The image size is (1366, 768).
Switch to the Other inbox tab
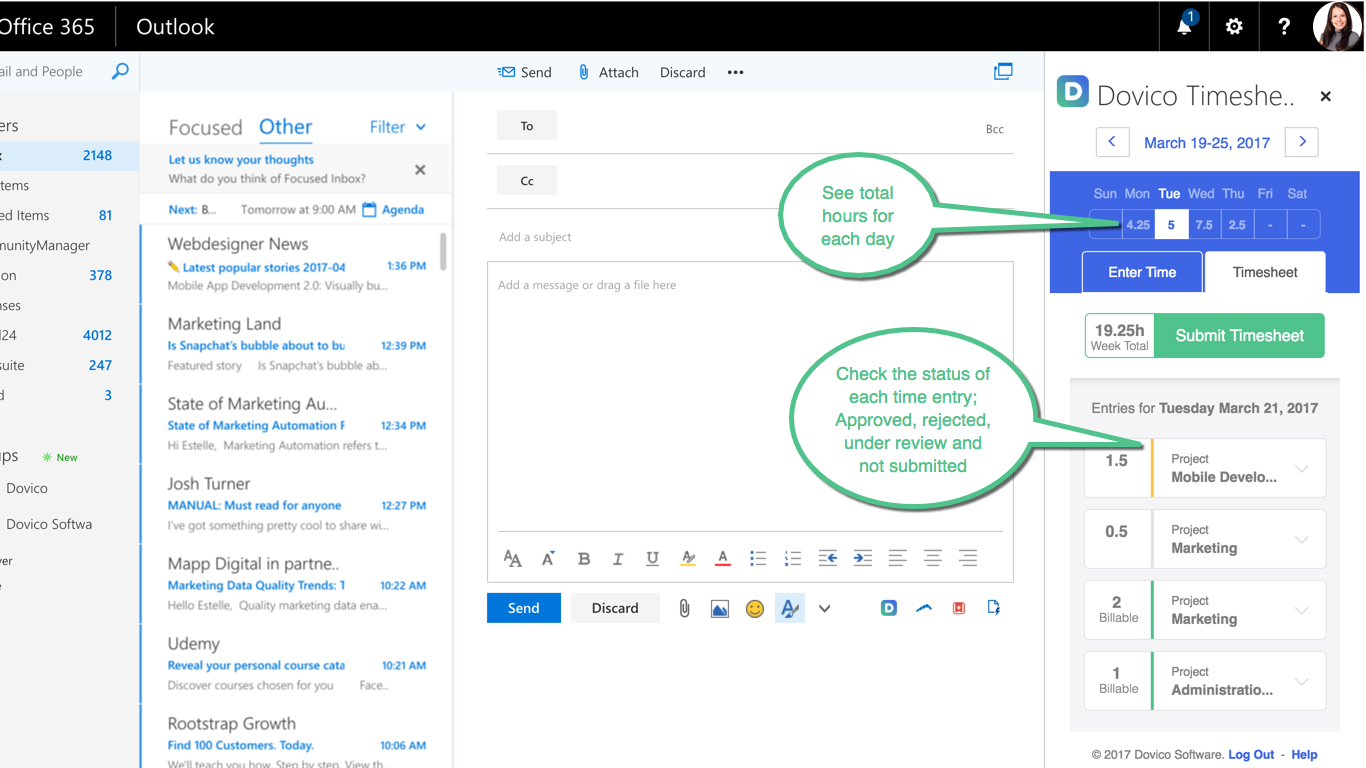pos(286,127)
